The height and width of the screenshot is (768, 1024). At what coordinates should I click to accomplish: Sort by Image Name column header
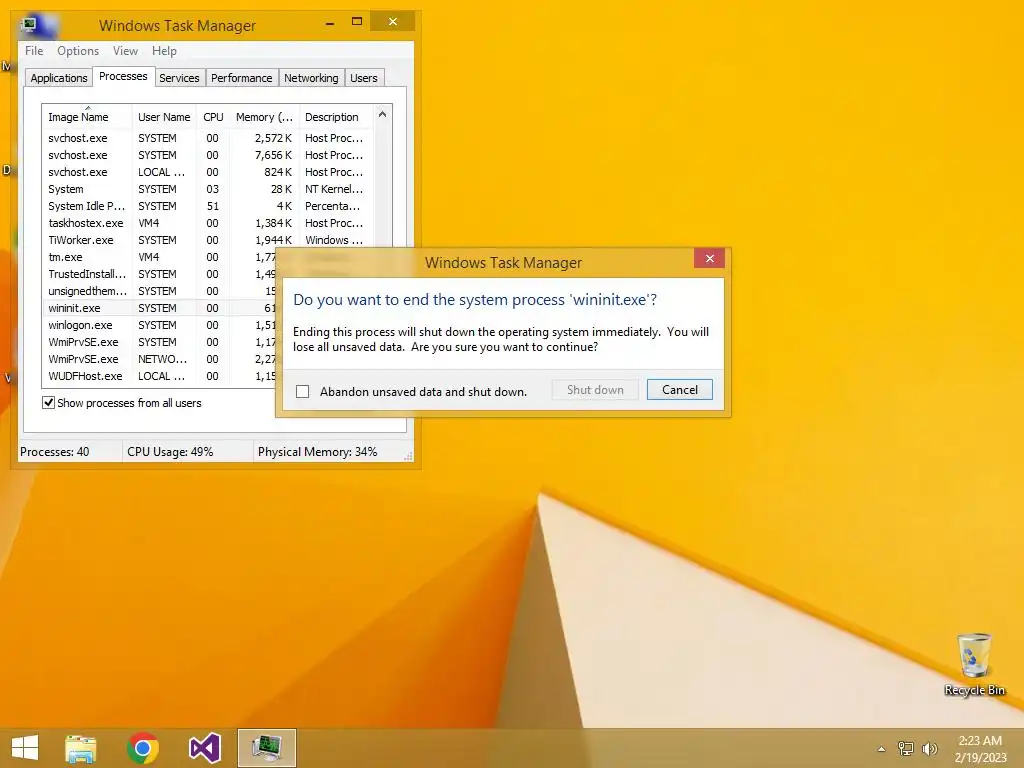tap(86, 117)
